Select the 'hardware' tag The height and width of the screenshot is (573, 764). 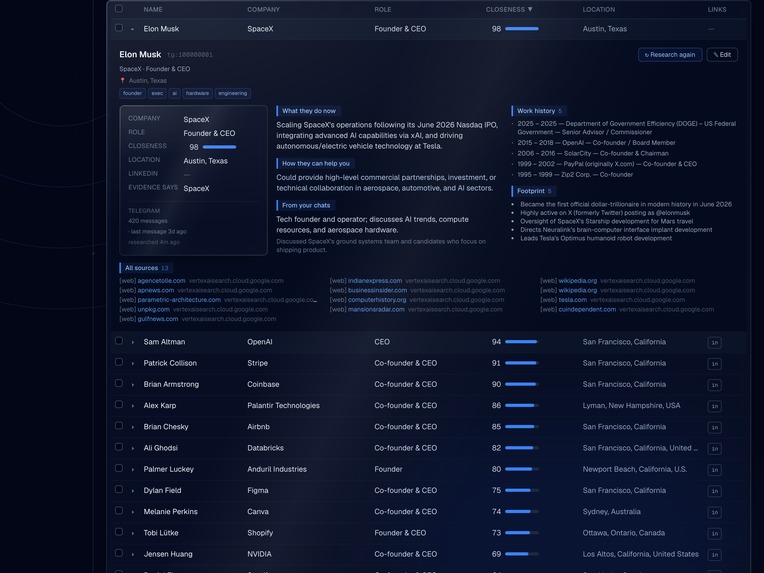pyautogui.click(x=197, y=93)
